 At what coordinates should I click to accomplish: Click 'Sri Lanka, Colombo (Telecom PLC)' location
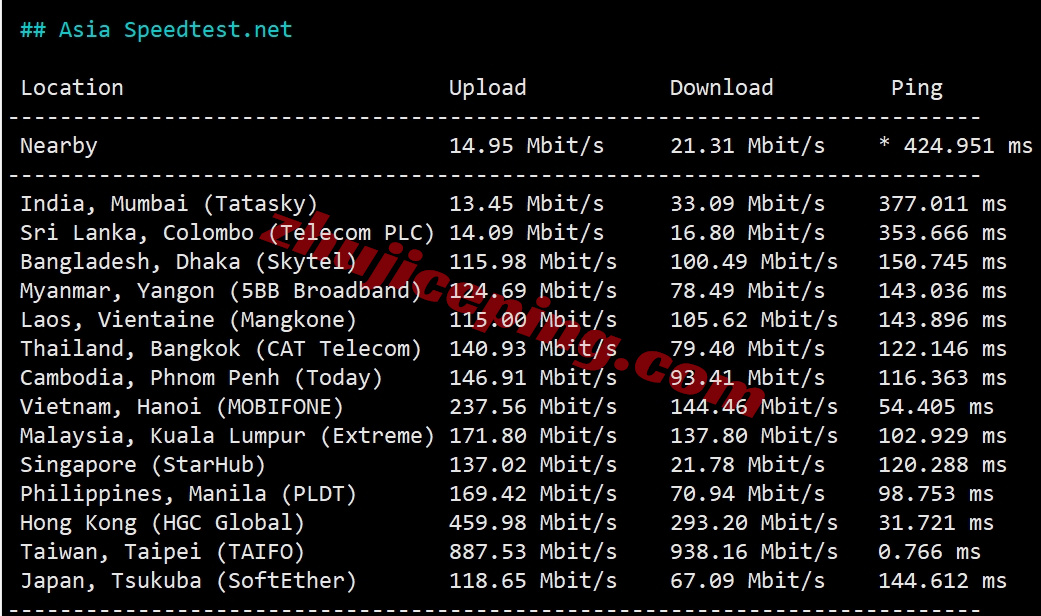pos(227,233)
